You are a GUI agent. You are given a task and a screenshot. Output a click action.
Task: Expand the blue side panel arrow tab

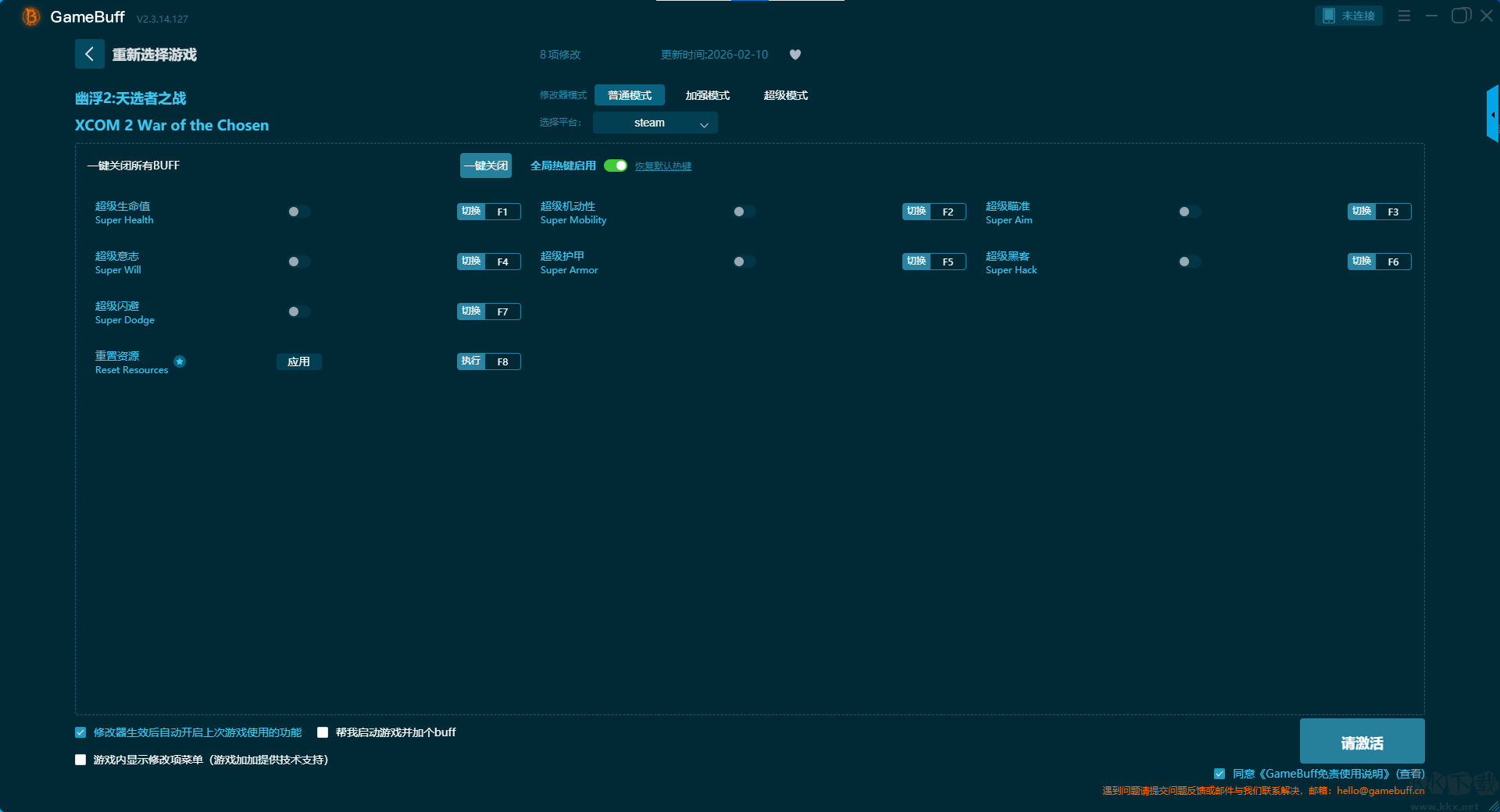[x=1492, y=114]
